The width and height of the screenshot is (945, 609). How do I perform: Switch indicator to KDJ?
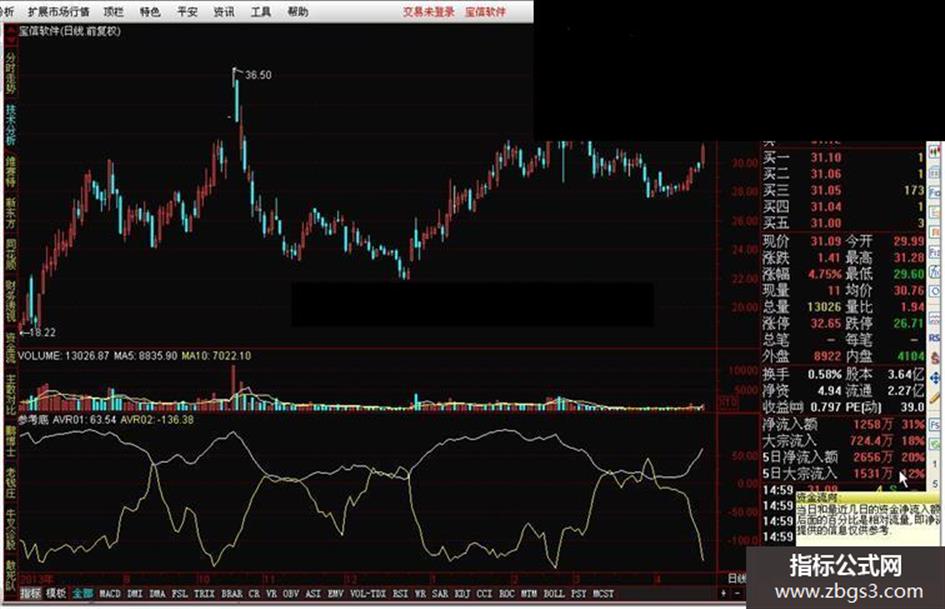462,593
